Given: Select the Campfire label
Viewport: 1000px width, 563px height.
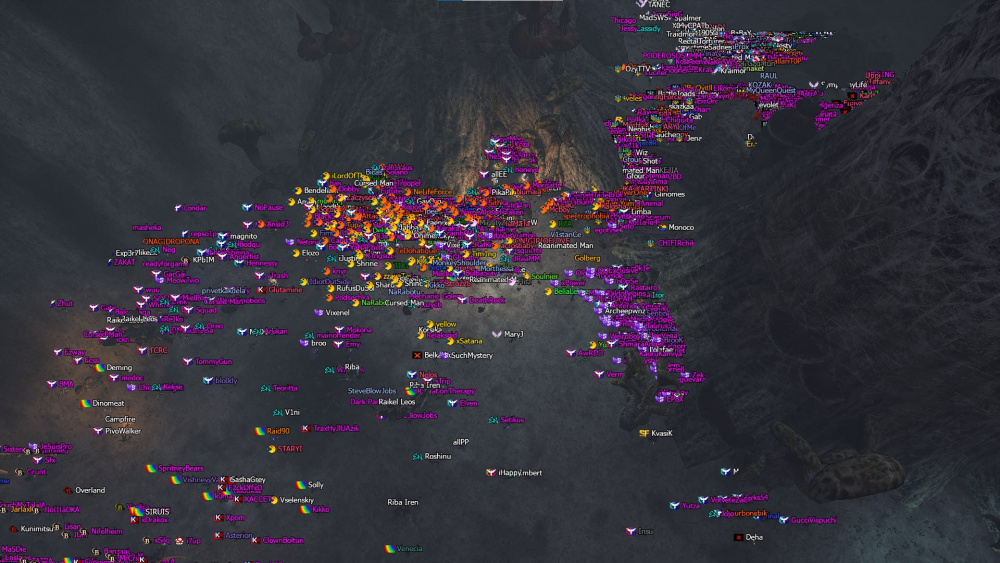Looking at the screenshot, I should point(120,419).
